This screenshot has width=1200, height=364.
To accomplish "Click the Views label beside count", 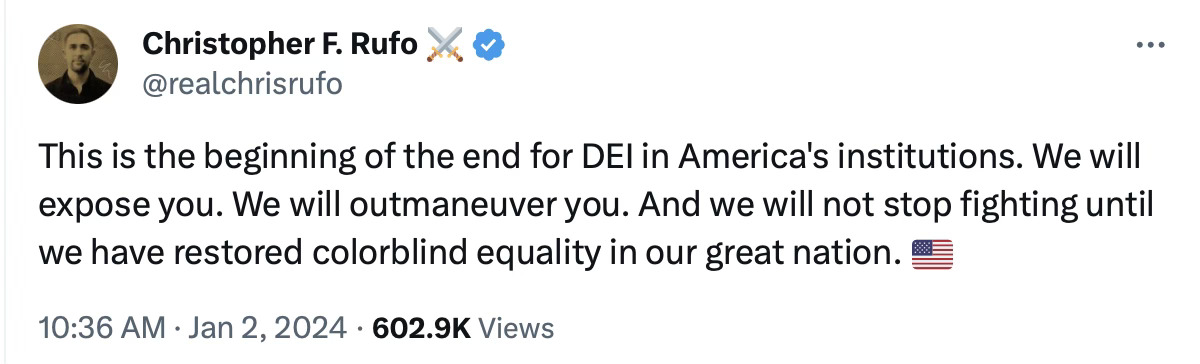I will coord(517,327).
